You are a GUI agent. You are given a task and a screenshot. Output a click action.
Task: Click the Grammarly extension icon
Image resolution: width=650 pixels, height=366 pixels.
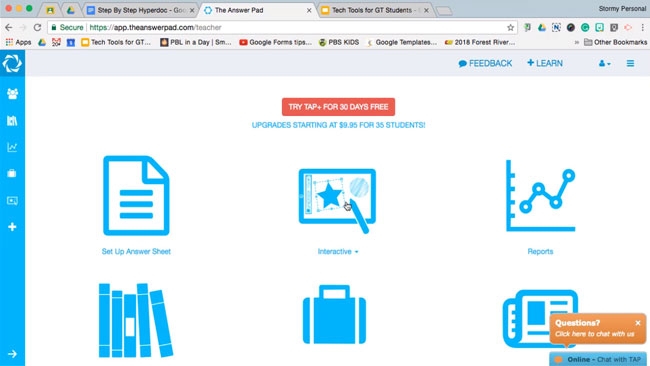coord(585,27)
